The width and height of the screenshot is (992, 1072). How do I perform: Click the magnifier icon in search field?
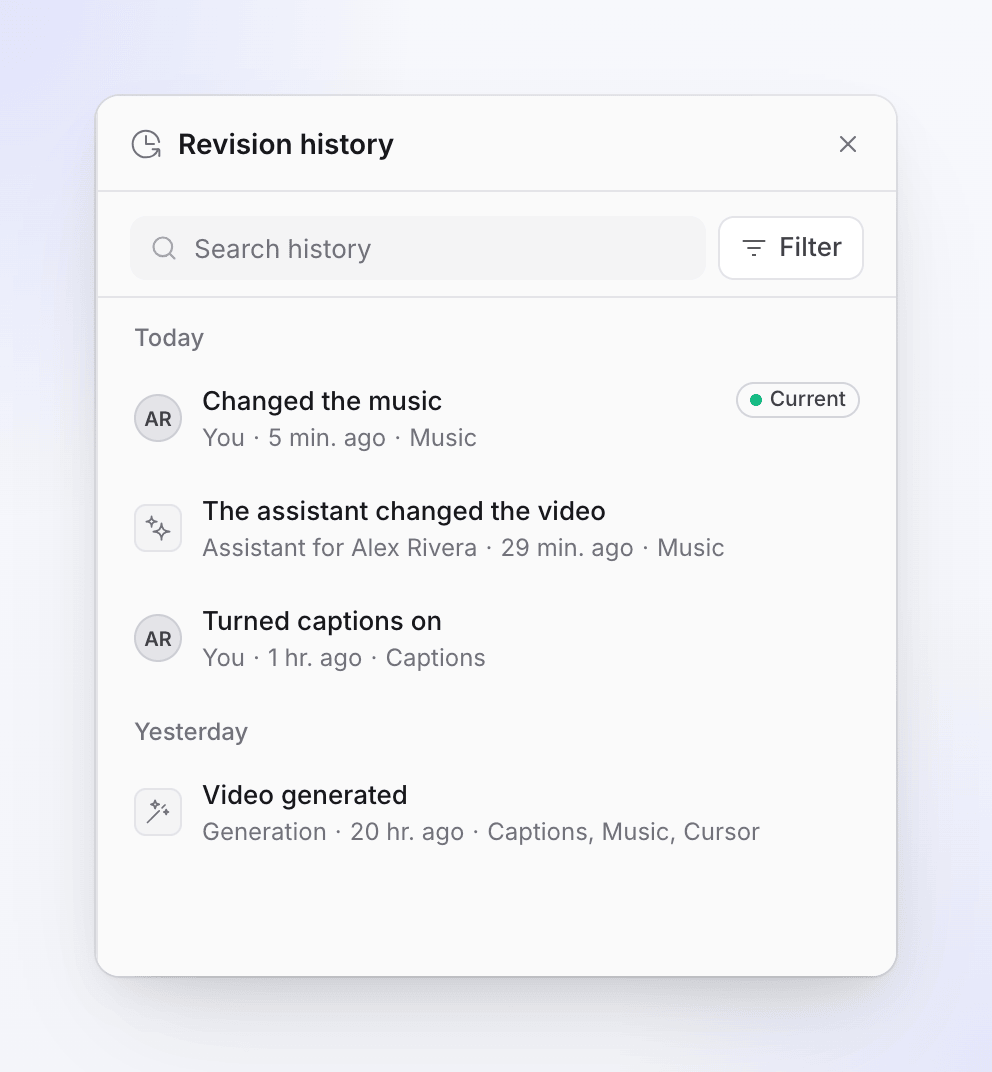[164, 248]
